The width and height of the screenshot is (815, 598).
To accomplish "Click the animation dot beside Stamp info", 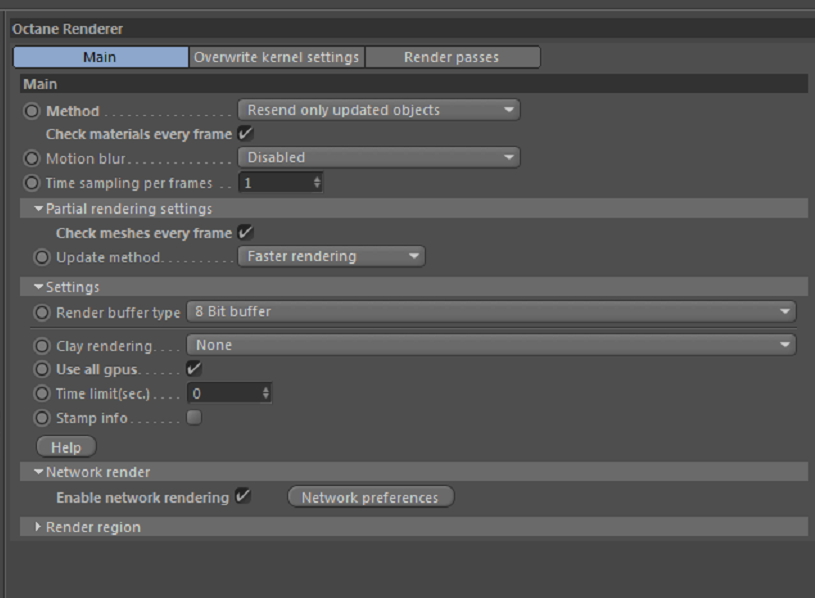I will pyautogui.click(x=42, y=418).
